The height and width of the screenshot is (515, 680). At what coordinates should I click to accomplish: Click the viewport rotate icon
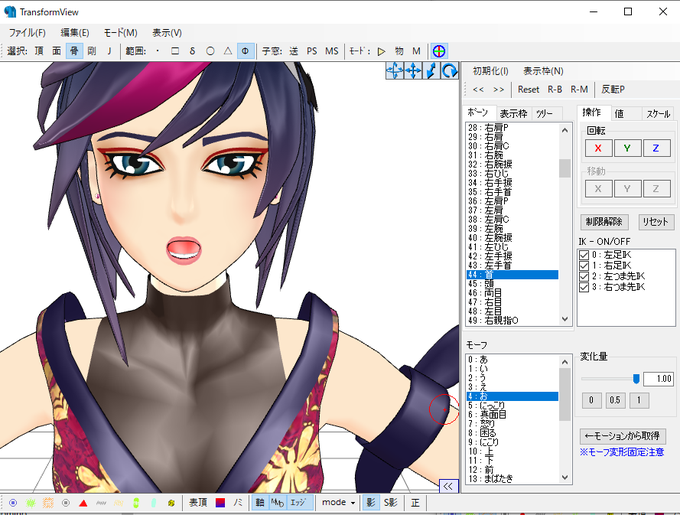[x=449, y=71]
